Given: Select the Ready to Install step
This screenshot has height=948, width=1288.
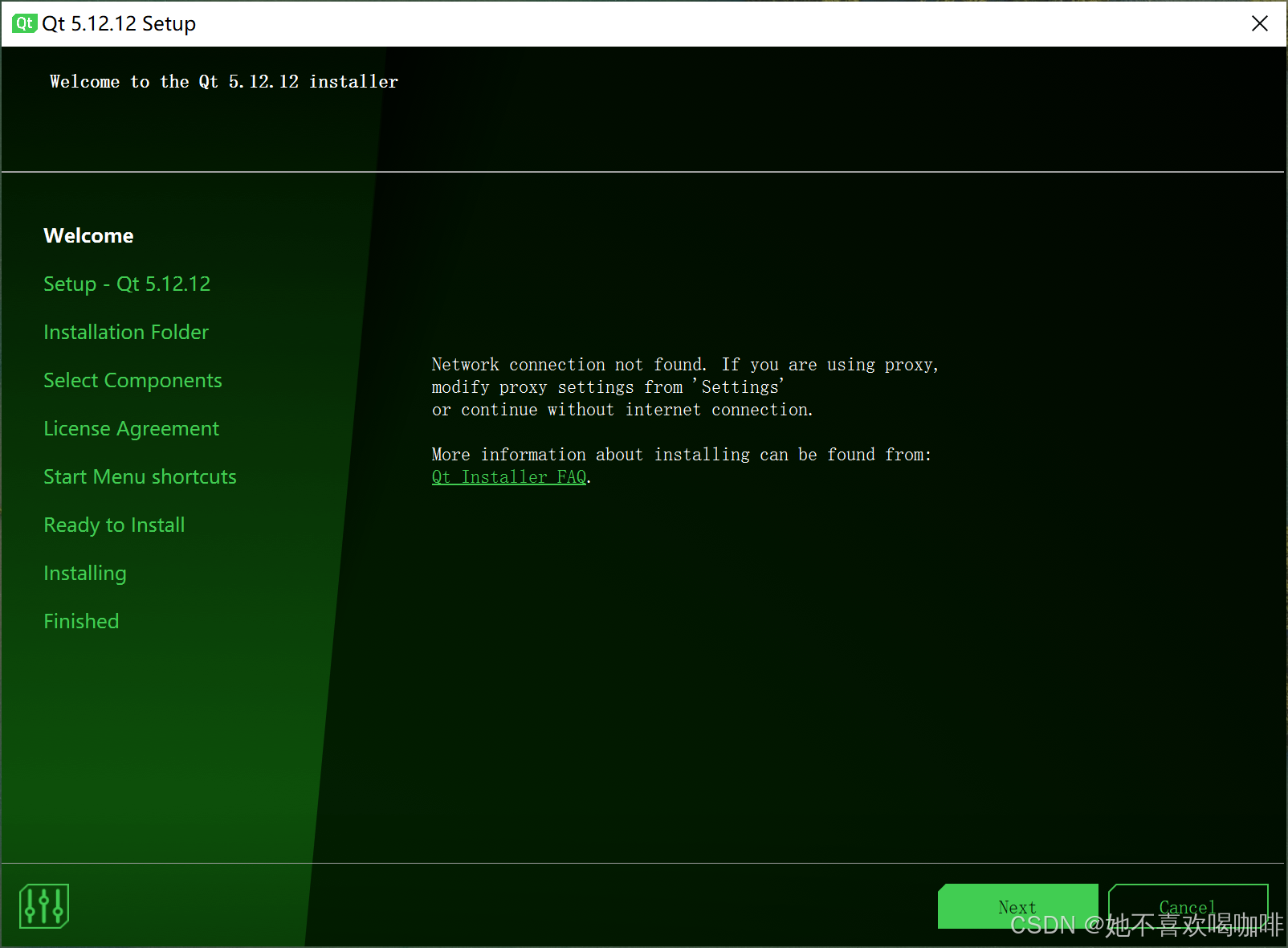Looking at the screenshot, I should tap(114, 525).
